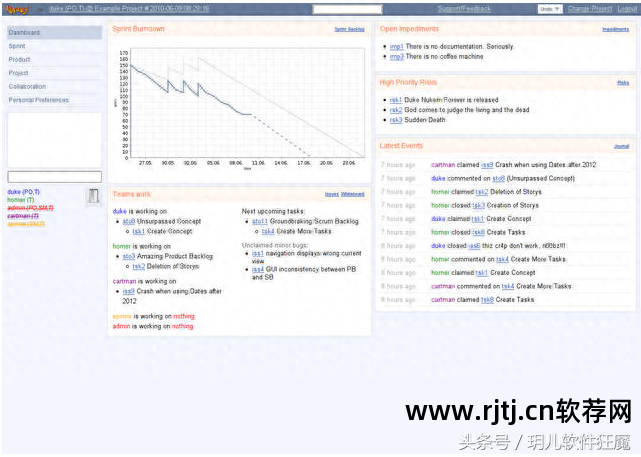Open the Risks link
This screenshot has height=457, width=641.
click(x=623, y=83)
